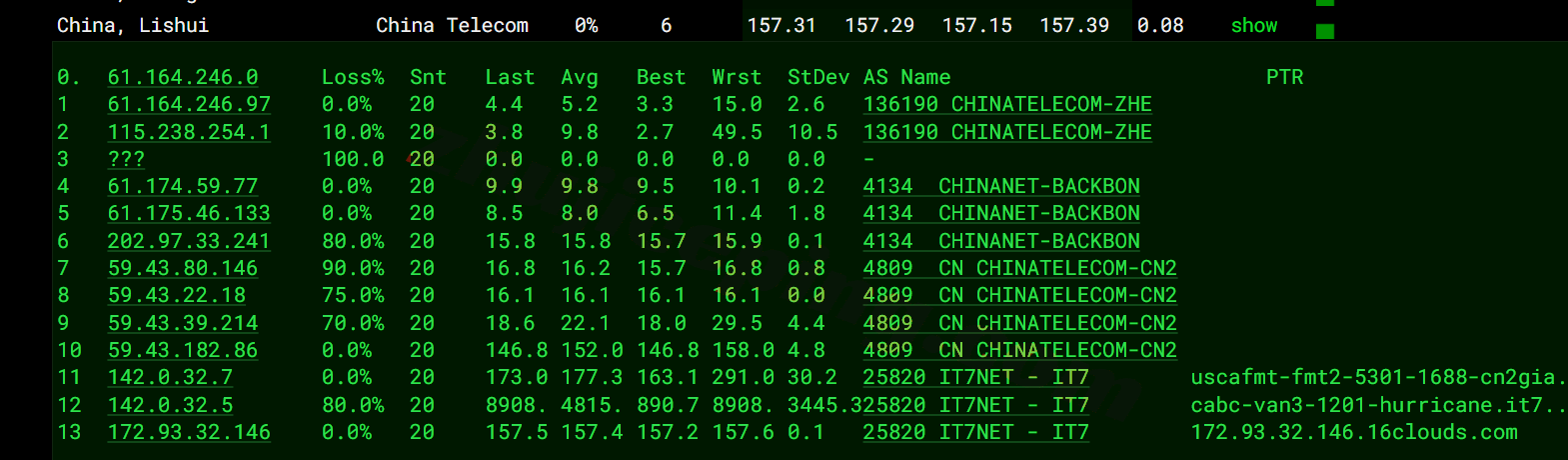
Task: Click the 70.0% loss value on hop 9
Action: [353, 323]
